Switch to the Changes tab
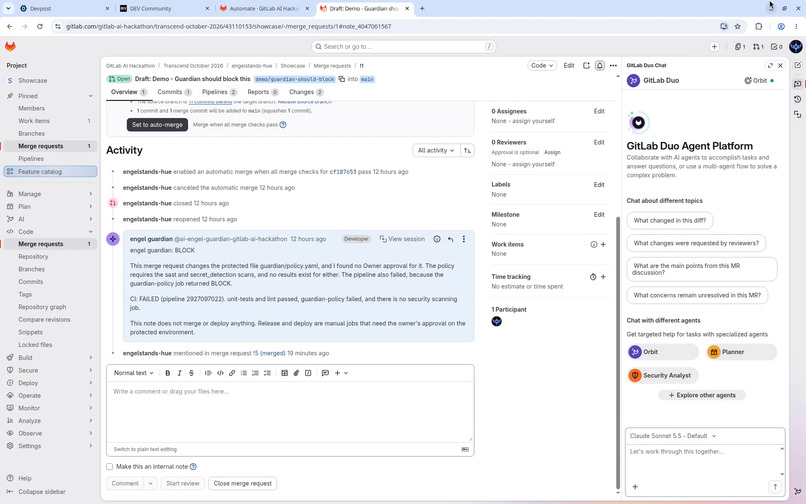This screenshot has width=806, height=504. (x=306, y=92)
